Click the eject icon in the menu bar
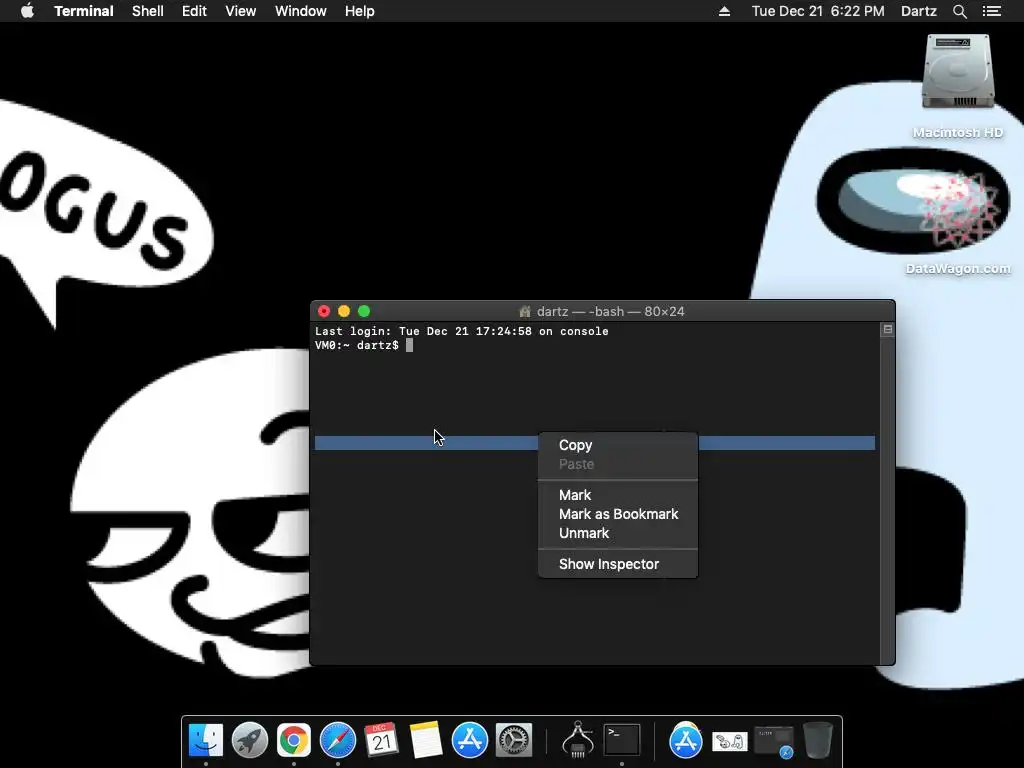The height and width of the screenshot is (768, 1024). tap(724, 11)
